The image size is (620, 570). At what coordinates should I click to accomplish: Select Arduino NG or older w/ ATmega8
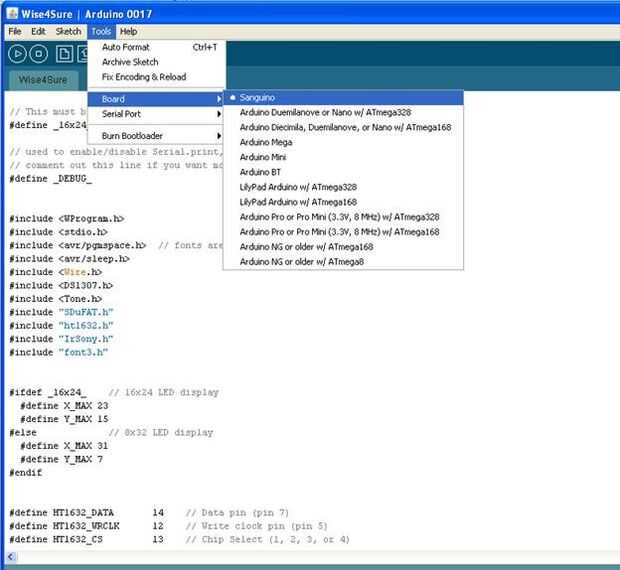pyautogui.click(x=343, y=262)
